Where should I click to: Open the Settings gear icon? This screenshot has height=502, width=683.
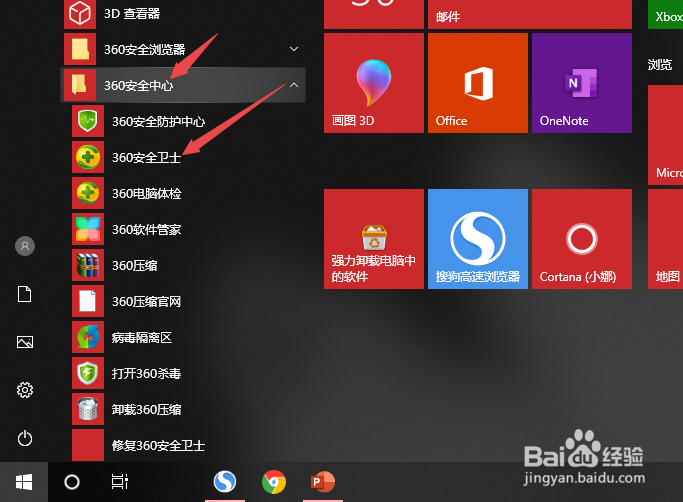click(25, 390)
